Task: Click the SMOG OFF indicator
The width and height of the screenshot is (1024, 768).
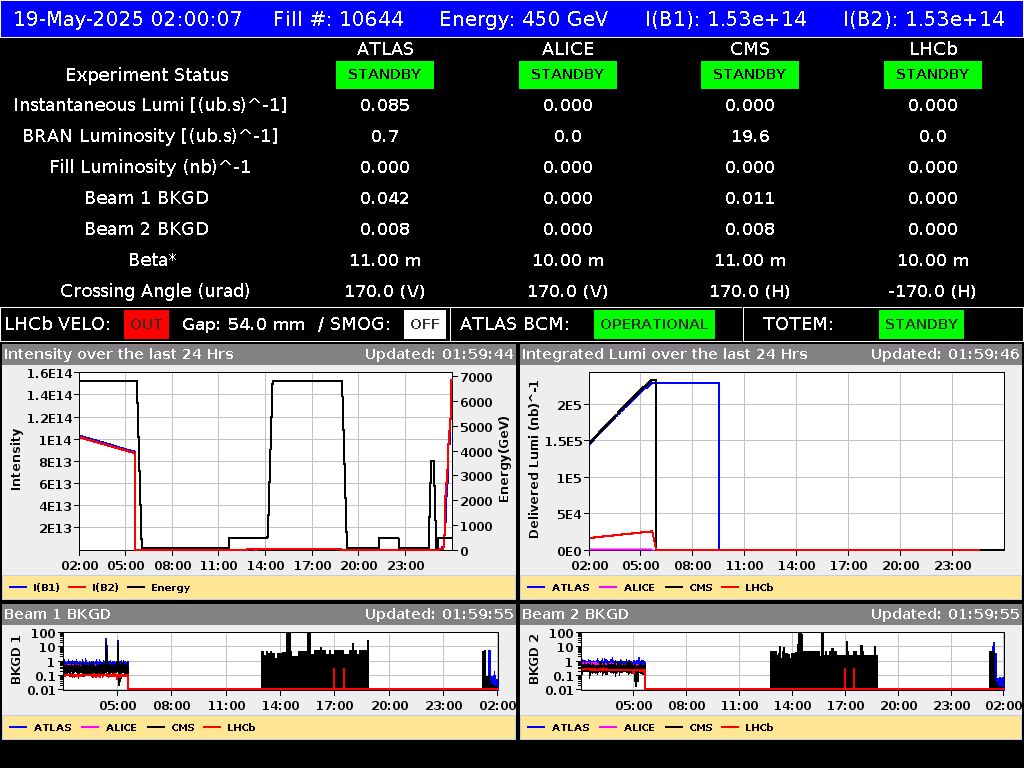Action: pyautogui.click(x=424, y=324)
